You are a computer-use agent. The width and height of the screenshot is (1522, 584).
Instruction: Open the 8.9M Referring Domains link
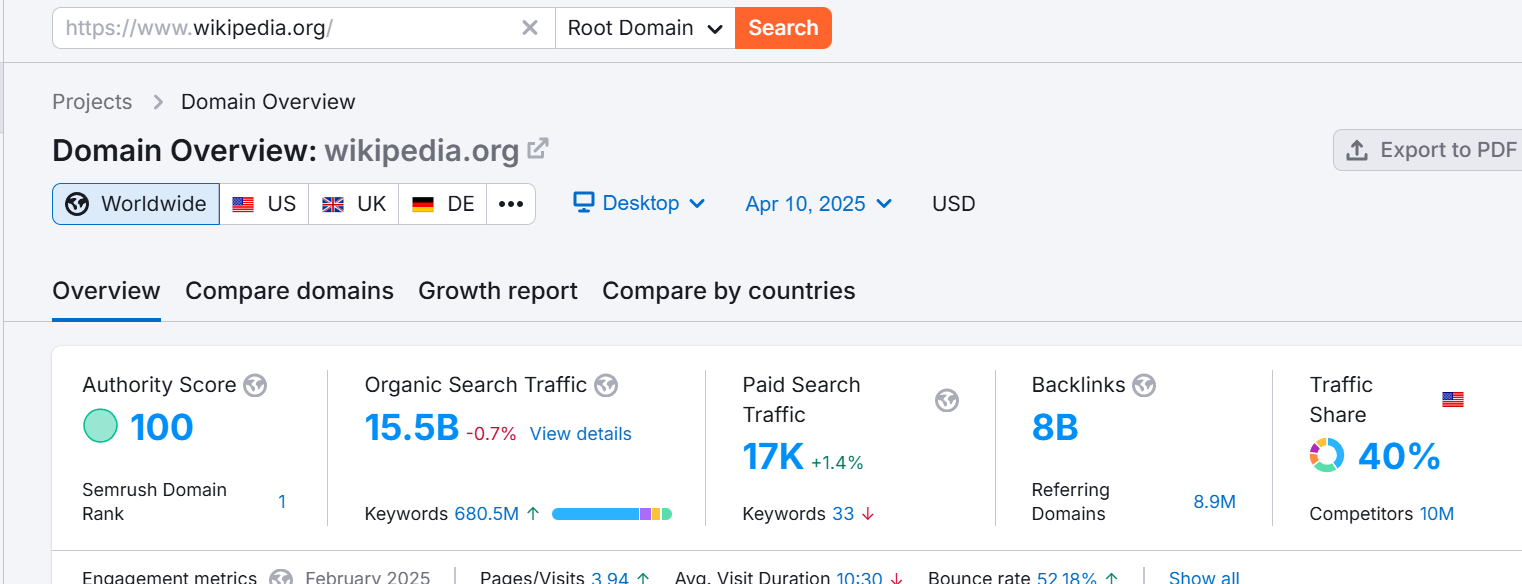click(x=1215, y=502)
